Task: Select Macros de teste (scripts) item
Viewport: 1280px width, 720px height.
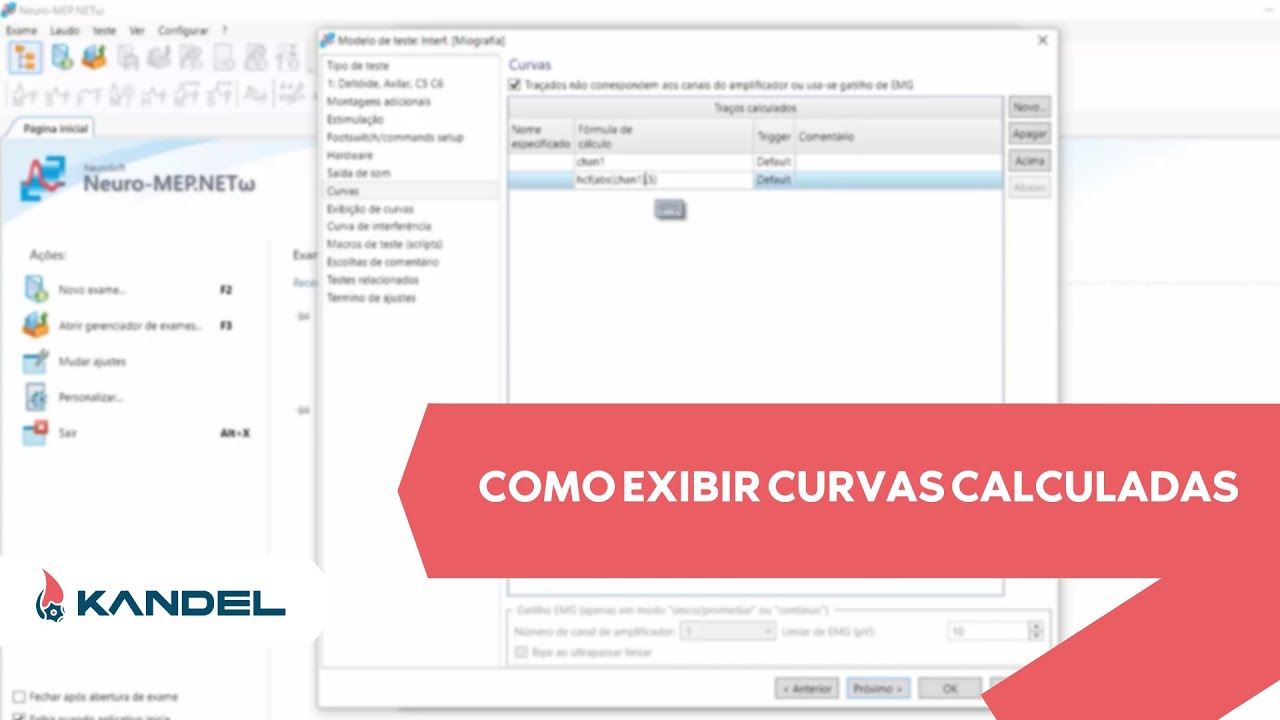Action: tap(385, 244)
